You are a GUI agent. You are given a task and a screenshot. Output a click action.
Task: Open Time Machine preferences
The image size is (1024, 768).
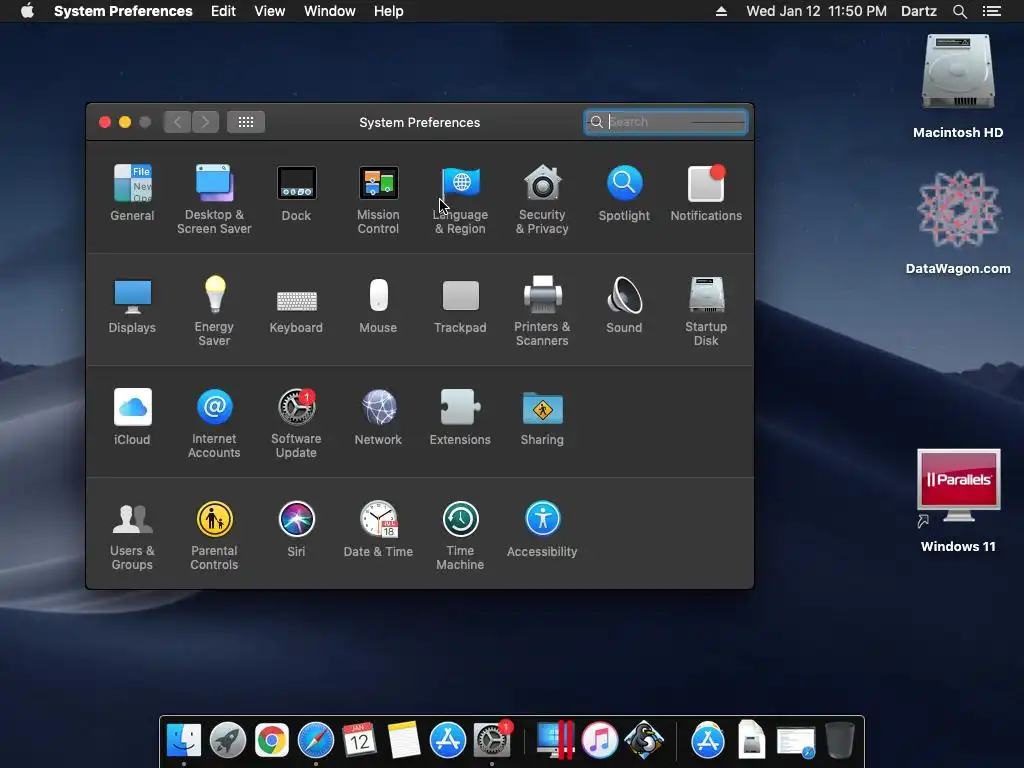460,536
